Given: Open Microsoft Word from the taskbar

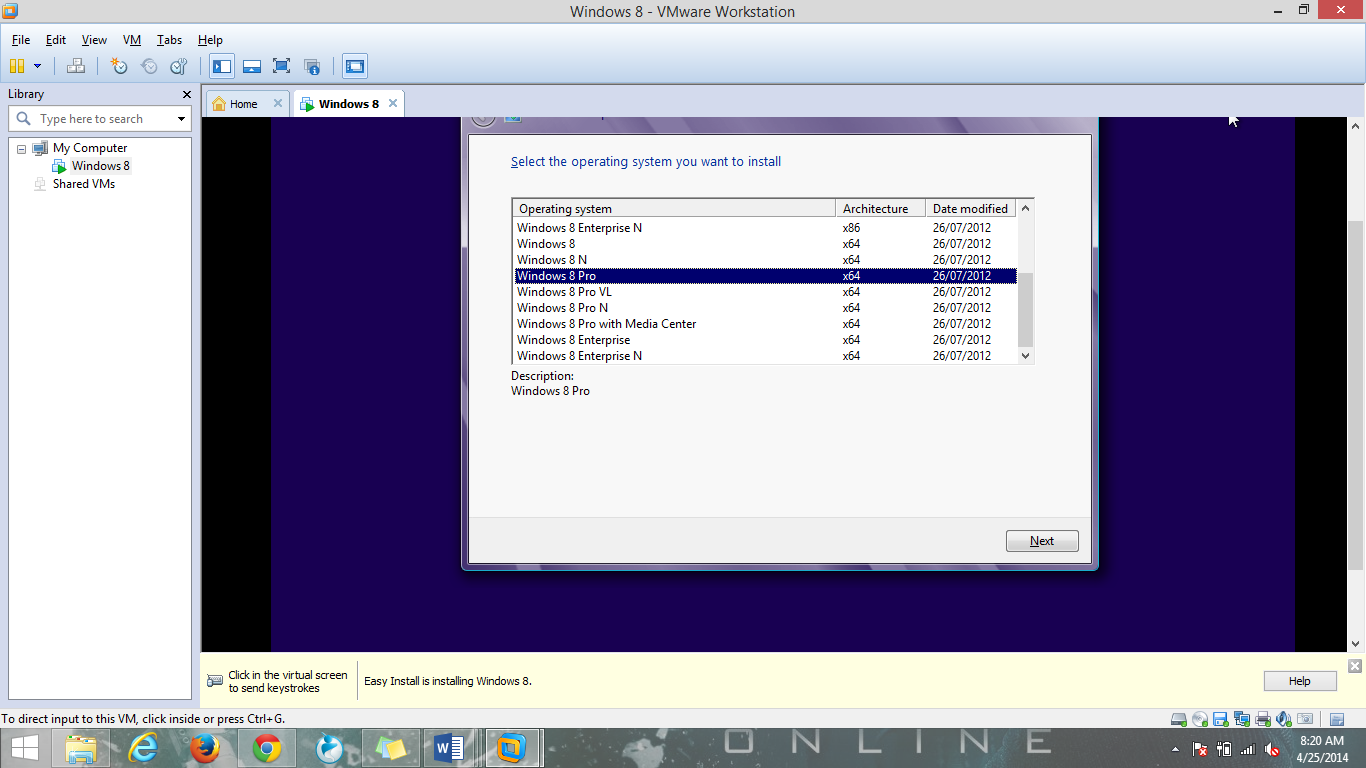Looking at the screenshot, I should tap(449, 748).
